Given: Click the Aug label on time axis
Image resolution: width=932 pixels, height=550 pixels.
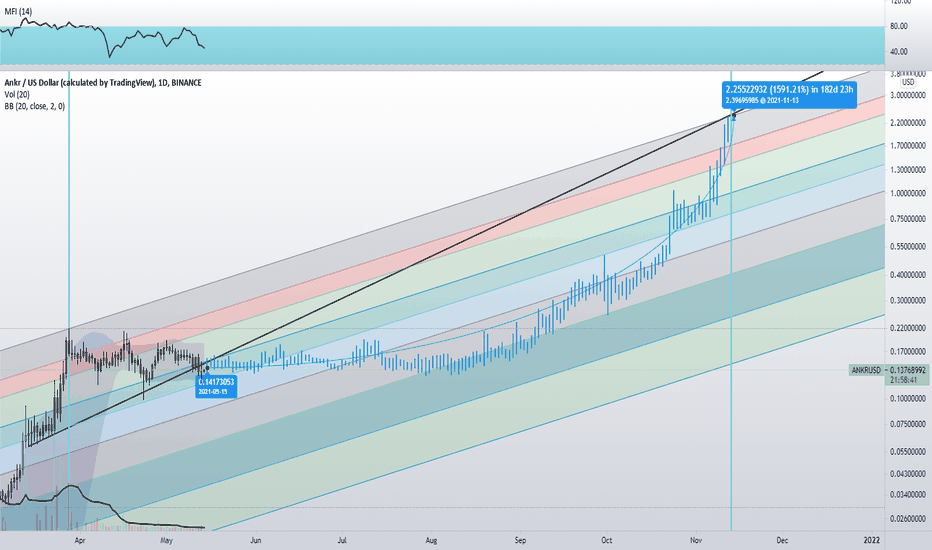Looking at the screenshot, I should pos(431,540).
